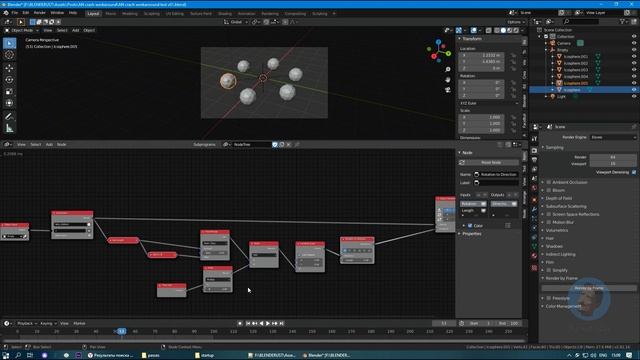The image size is (640, 360).
Task: Click the viewport zoom magnifier icon
Action: click(448, 70)
